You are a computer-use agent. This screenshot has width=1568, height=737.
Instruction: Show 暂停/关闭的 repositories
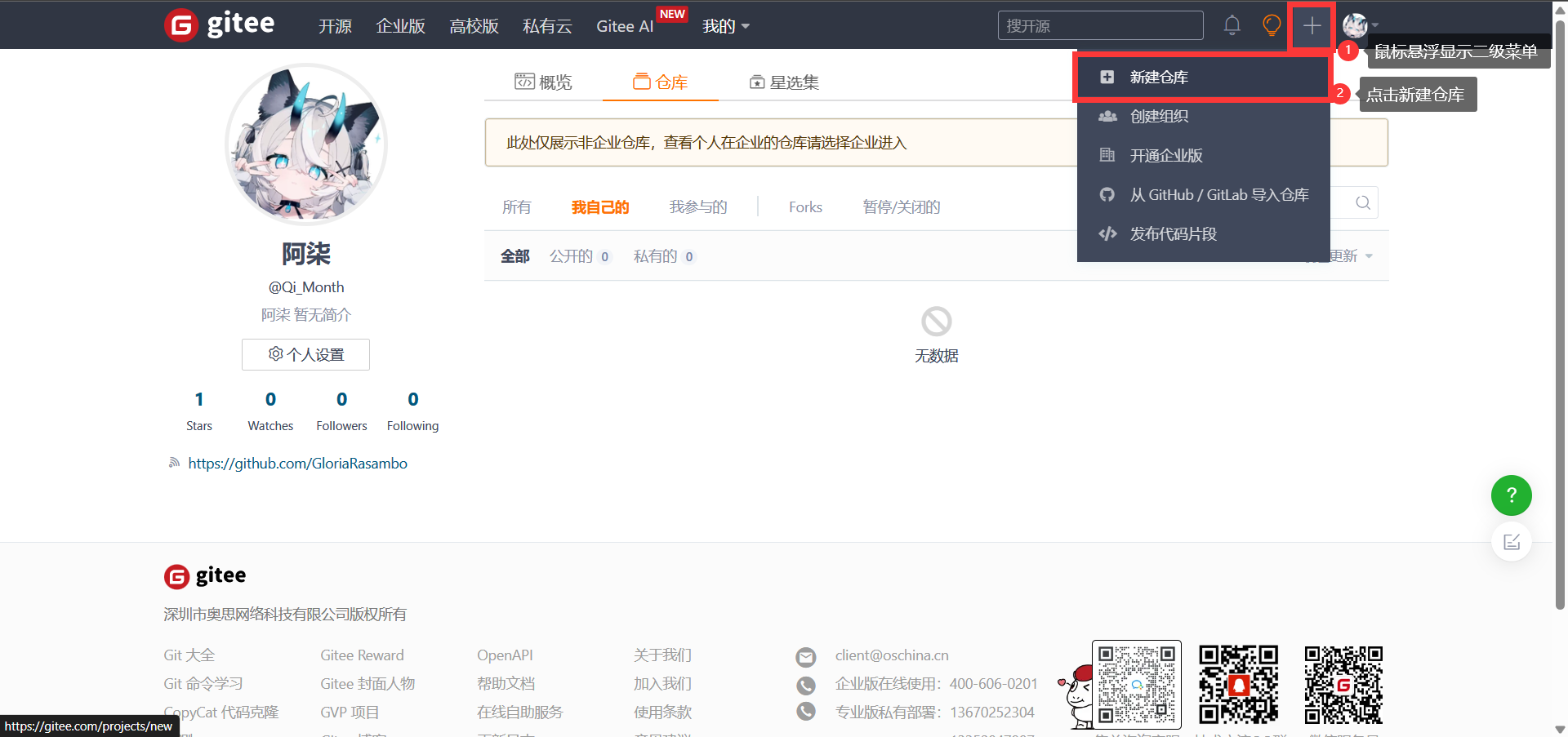point(902,207)
